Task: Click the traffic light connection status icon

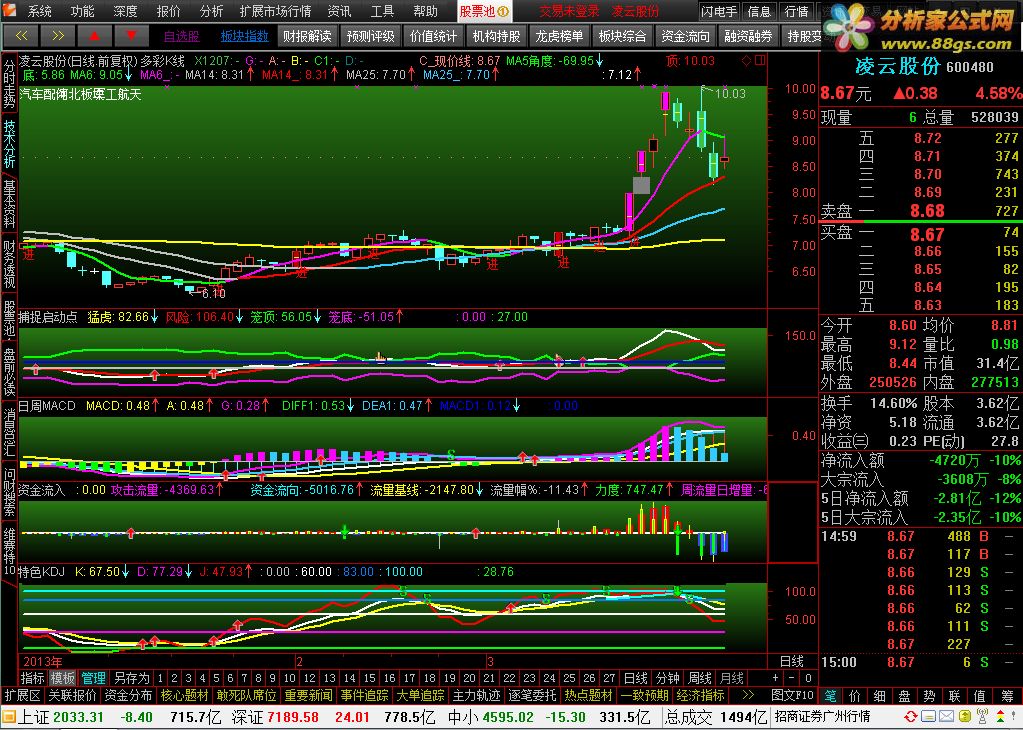Action: click(x=1002, y=717)
